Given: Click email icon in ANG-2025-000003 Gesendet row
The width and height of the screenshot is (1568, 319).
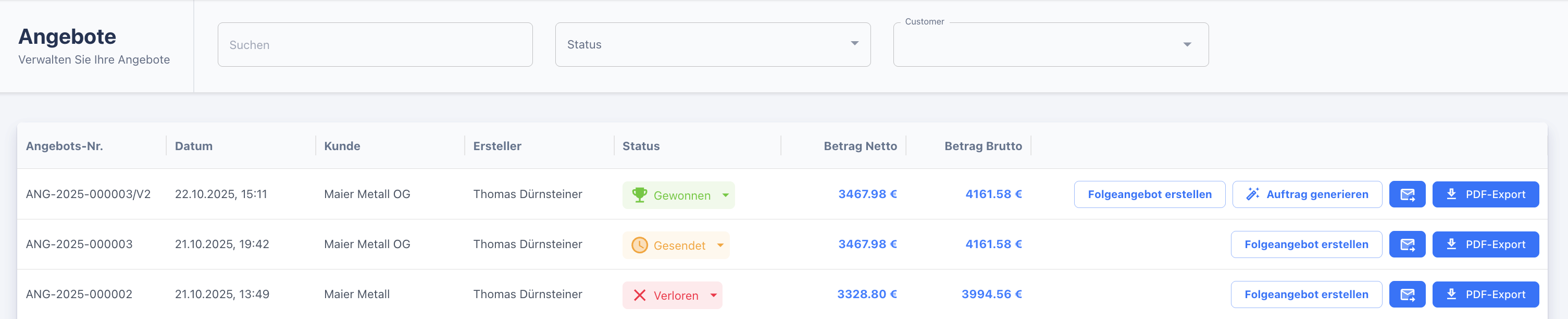Looking at the screenshot, I should (x=1407, y=245).
